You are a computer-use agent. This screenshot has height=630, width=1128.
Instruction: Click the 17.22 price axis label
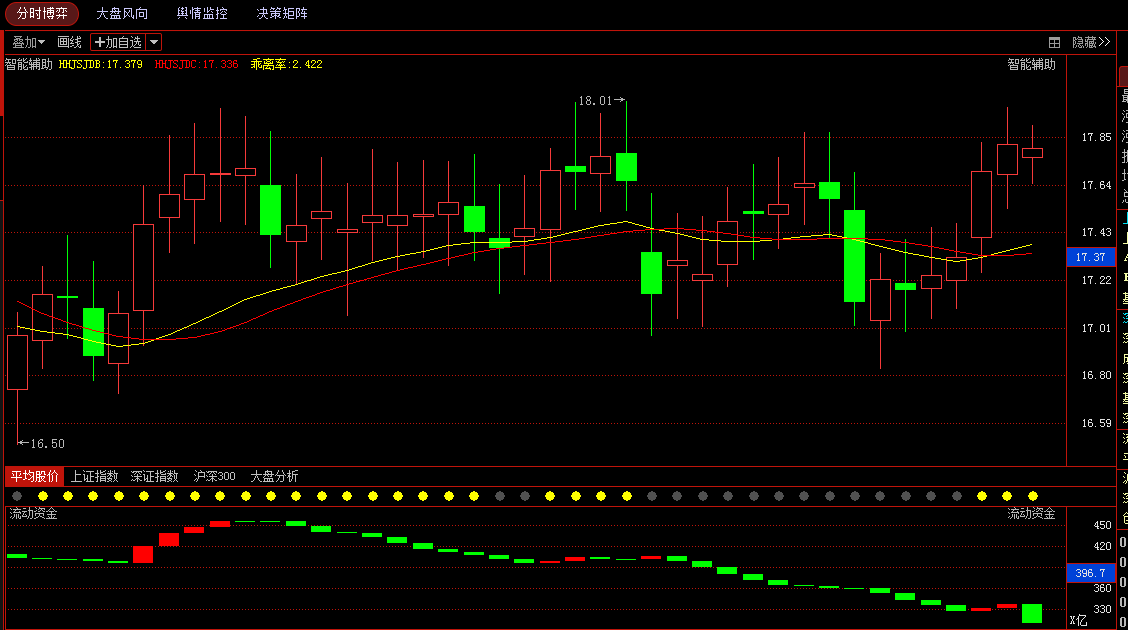1096,280
